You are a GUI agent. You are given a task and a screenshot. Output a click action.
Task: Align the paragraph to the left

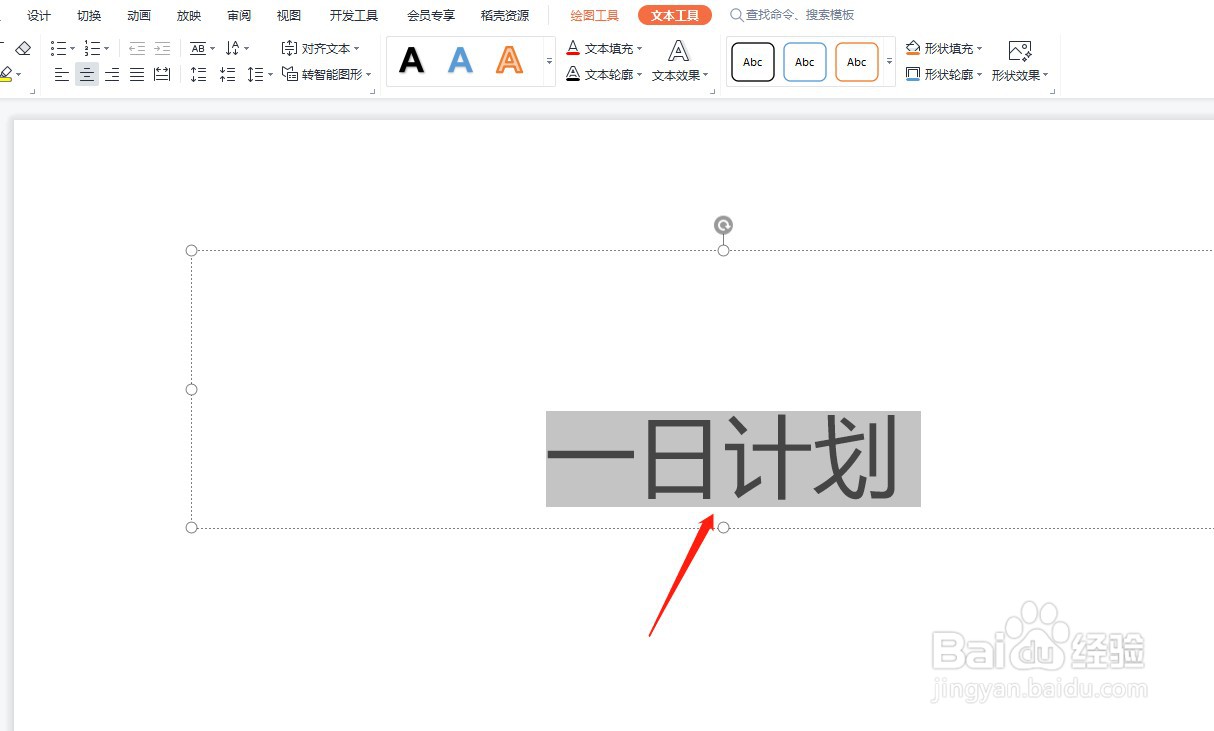click(x=62, y=74)
